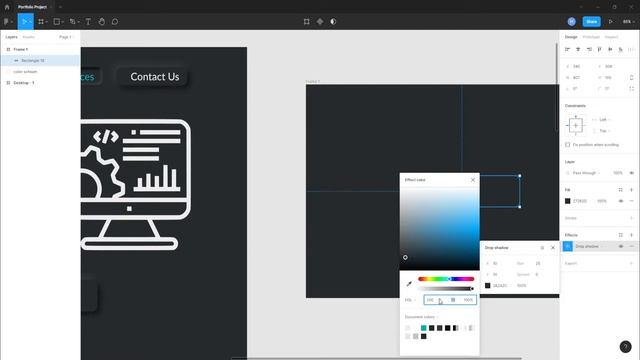Image resolution: width=640 pixels, height=360 pixels.
Task: Toggle independent corners icon
Action: [x=631, y=89]
